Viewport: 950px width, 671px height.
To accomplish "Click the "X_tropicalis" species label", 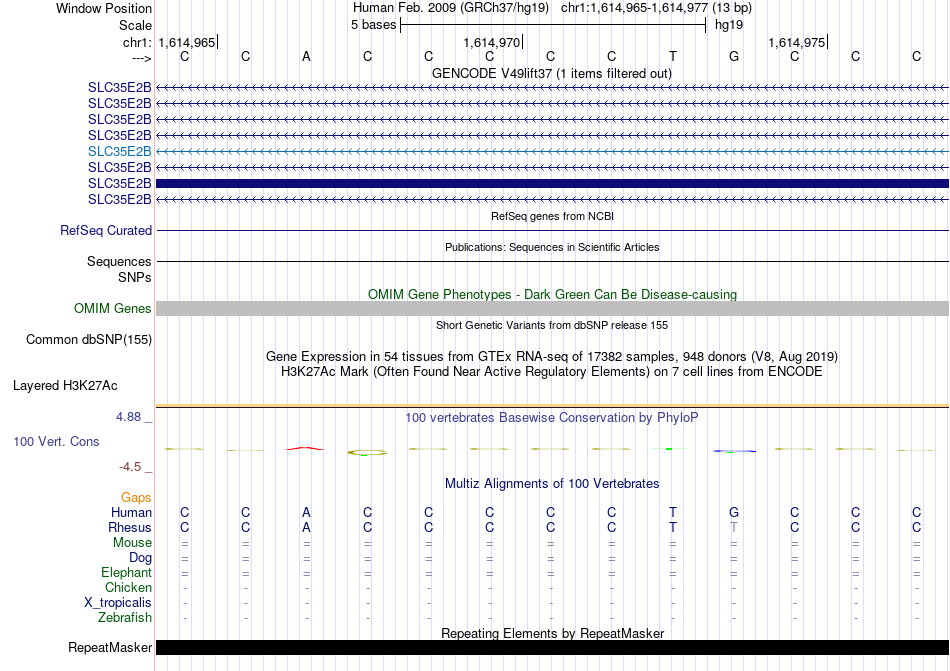I will click(x=118, y=603).
